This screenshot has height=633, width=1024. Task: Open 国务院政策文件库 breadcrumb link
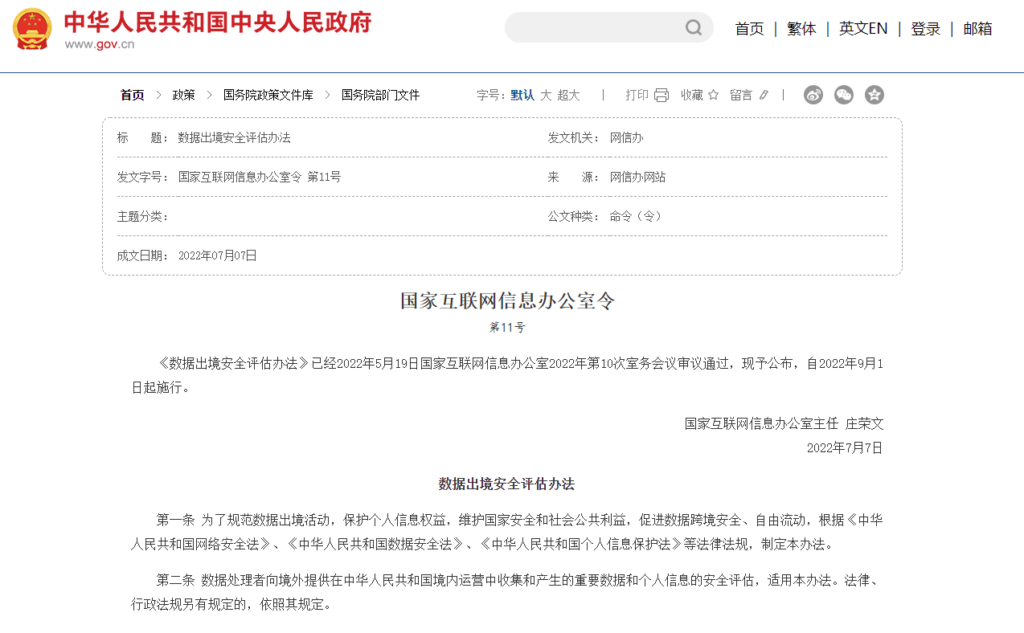[x=268, y=95]
